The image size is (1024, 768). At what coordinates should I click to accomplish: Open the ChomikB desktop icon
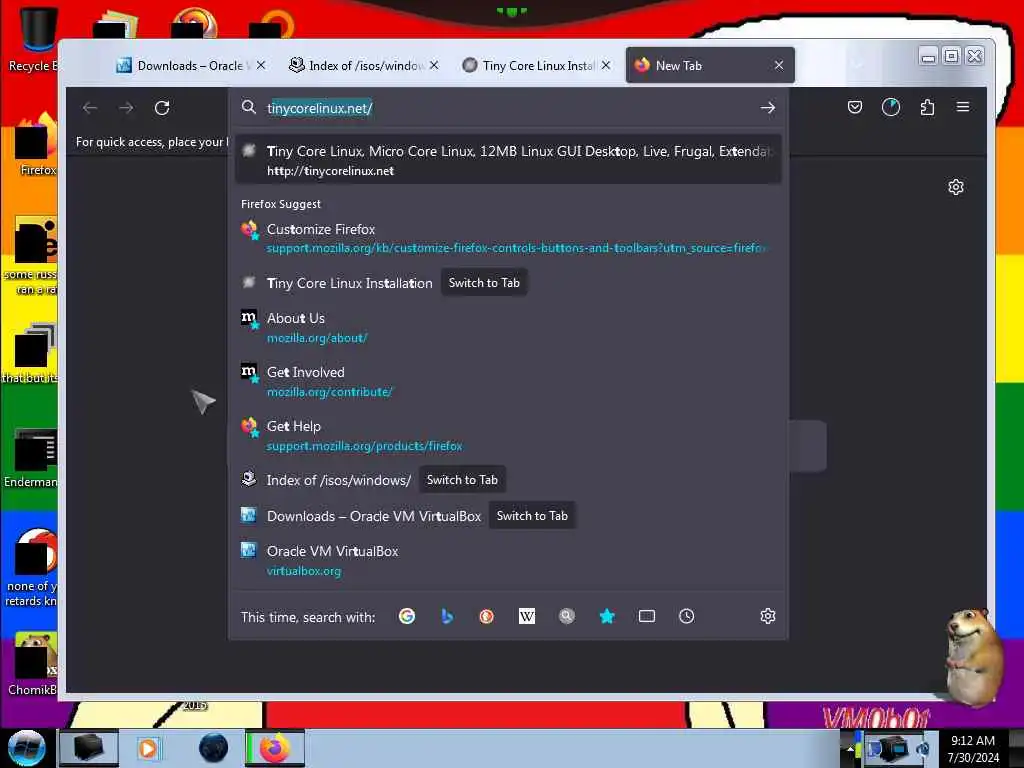pos(33,664)
